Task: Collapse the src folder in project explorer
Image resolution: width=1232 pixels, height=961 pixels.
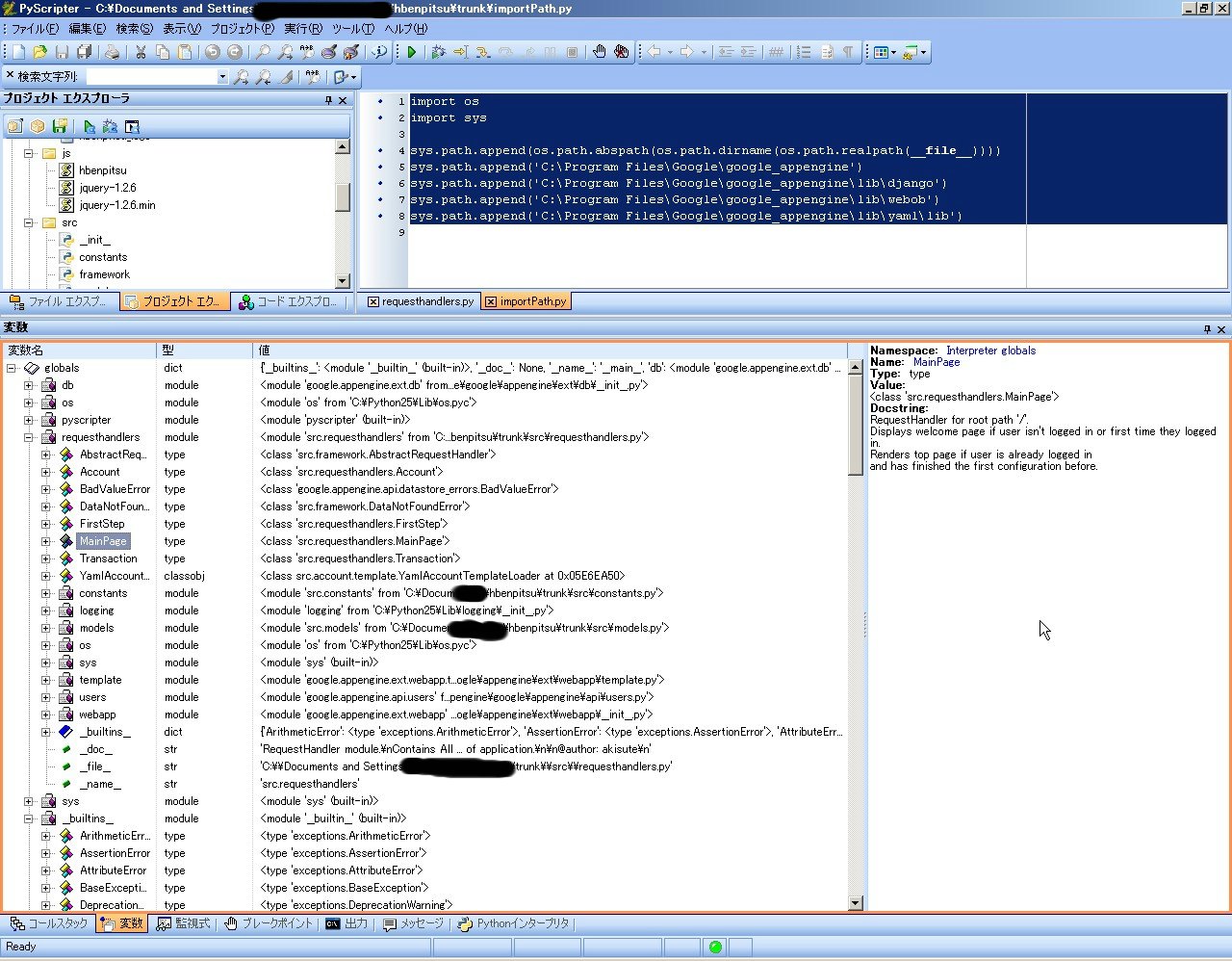Action: (29, 222)
